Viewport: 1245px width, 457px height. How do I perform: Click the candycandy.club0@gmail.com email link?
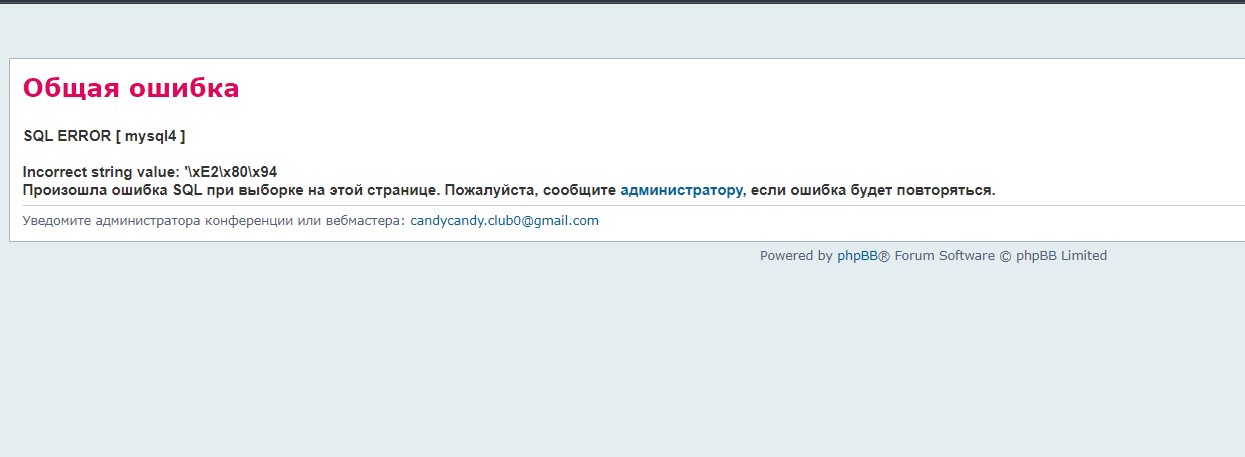(x=504, y=221)
